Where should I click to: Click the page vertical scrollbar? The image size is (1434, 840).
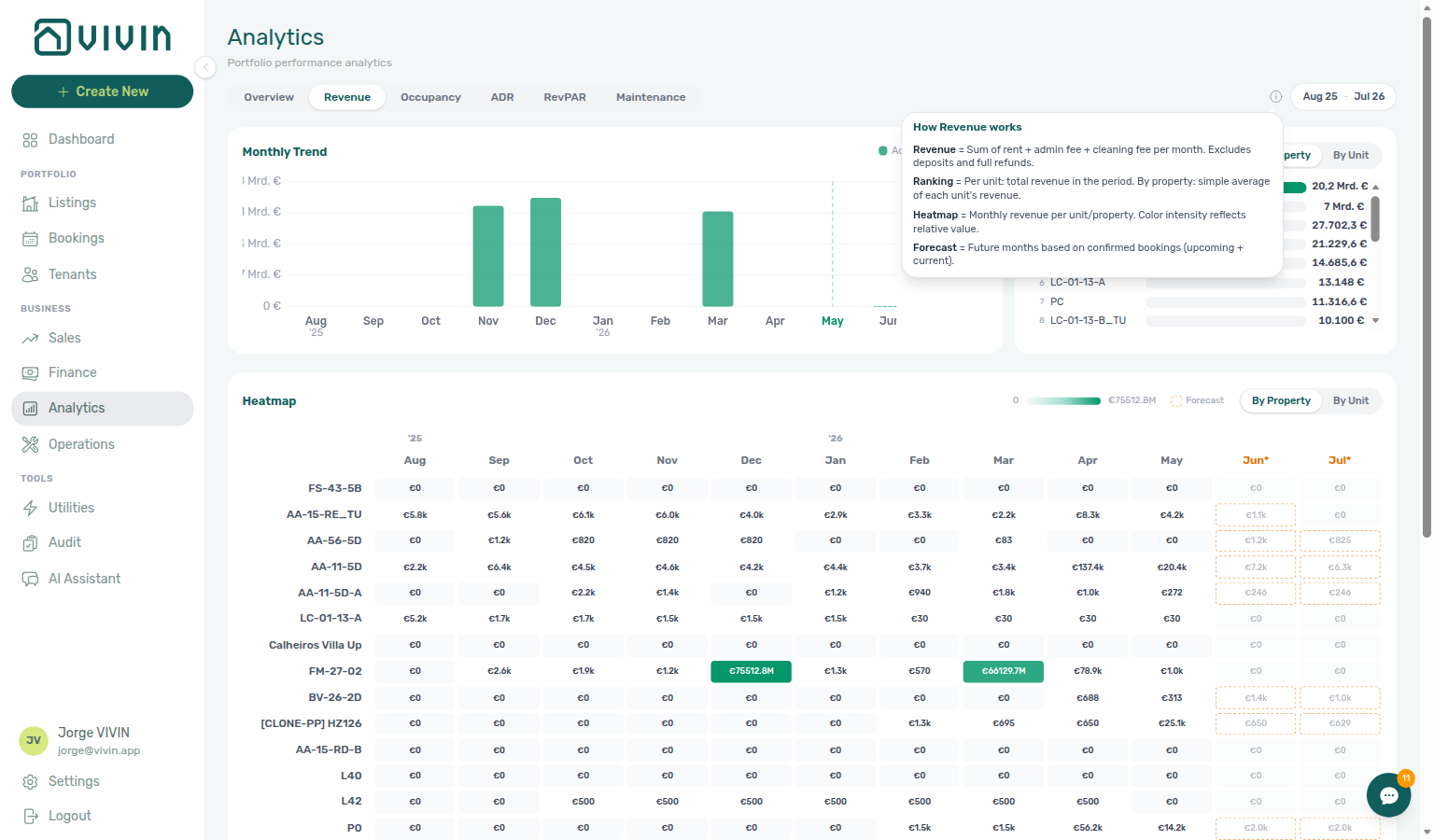[1427, 277]
